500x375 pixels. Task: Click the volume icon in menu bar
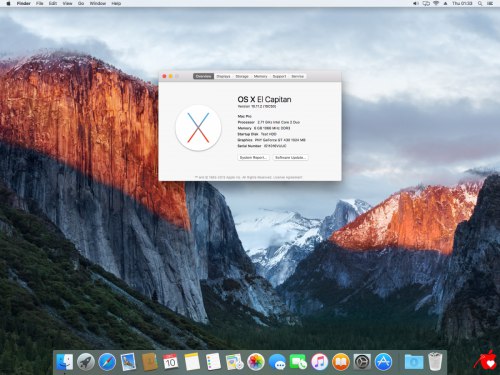coord(416,3)
